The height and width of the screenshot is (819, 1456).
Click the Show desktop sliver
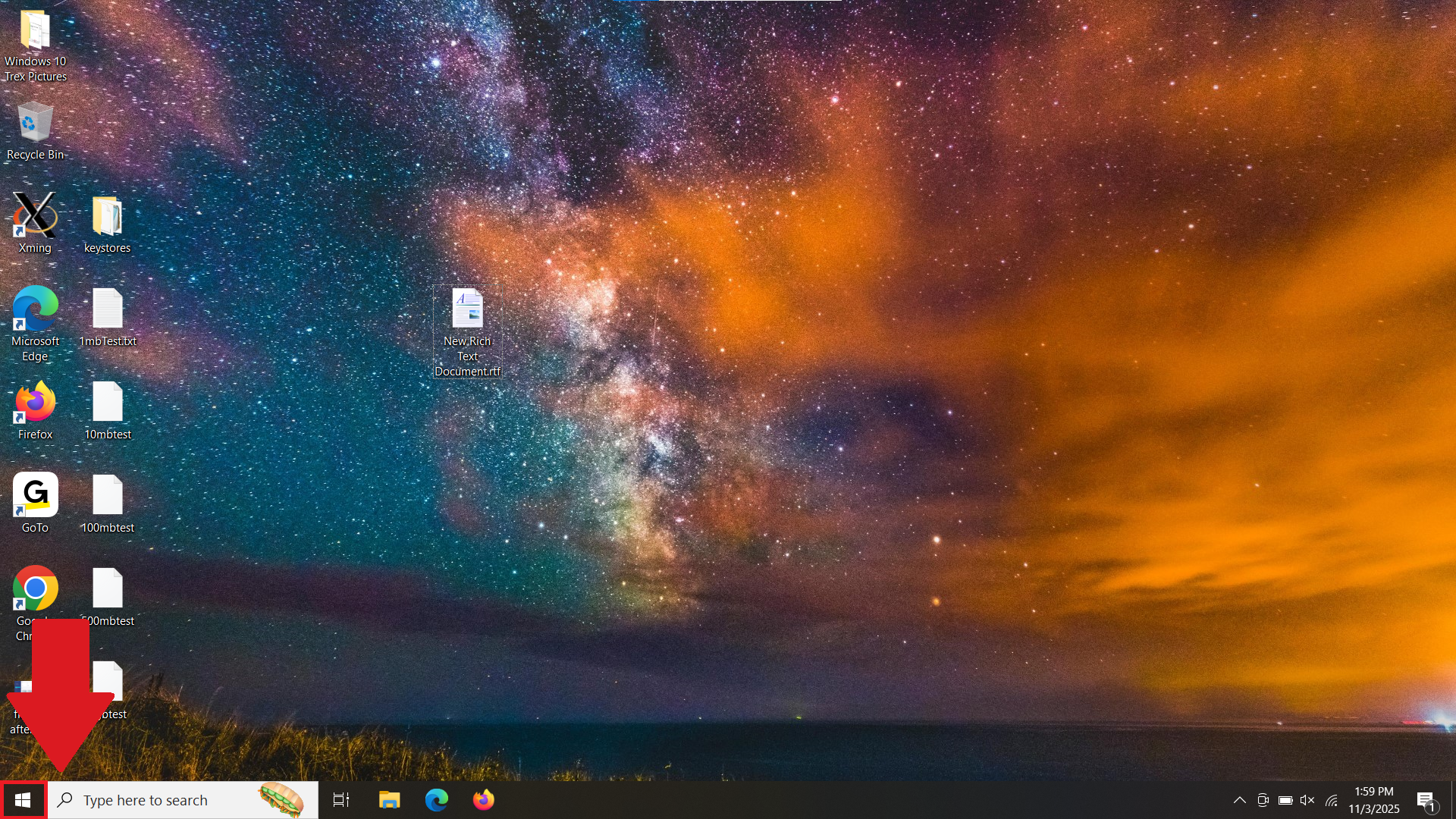(x=1452, y=800)
